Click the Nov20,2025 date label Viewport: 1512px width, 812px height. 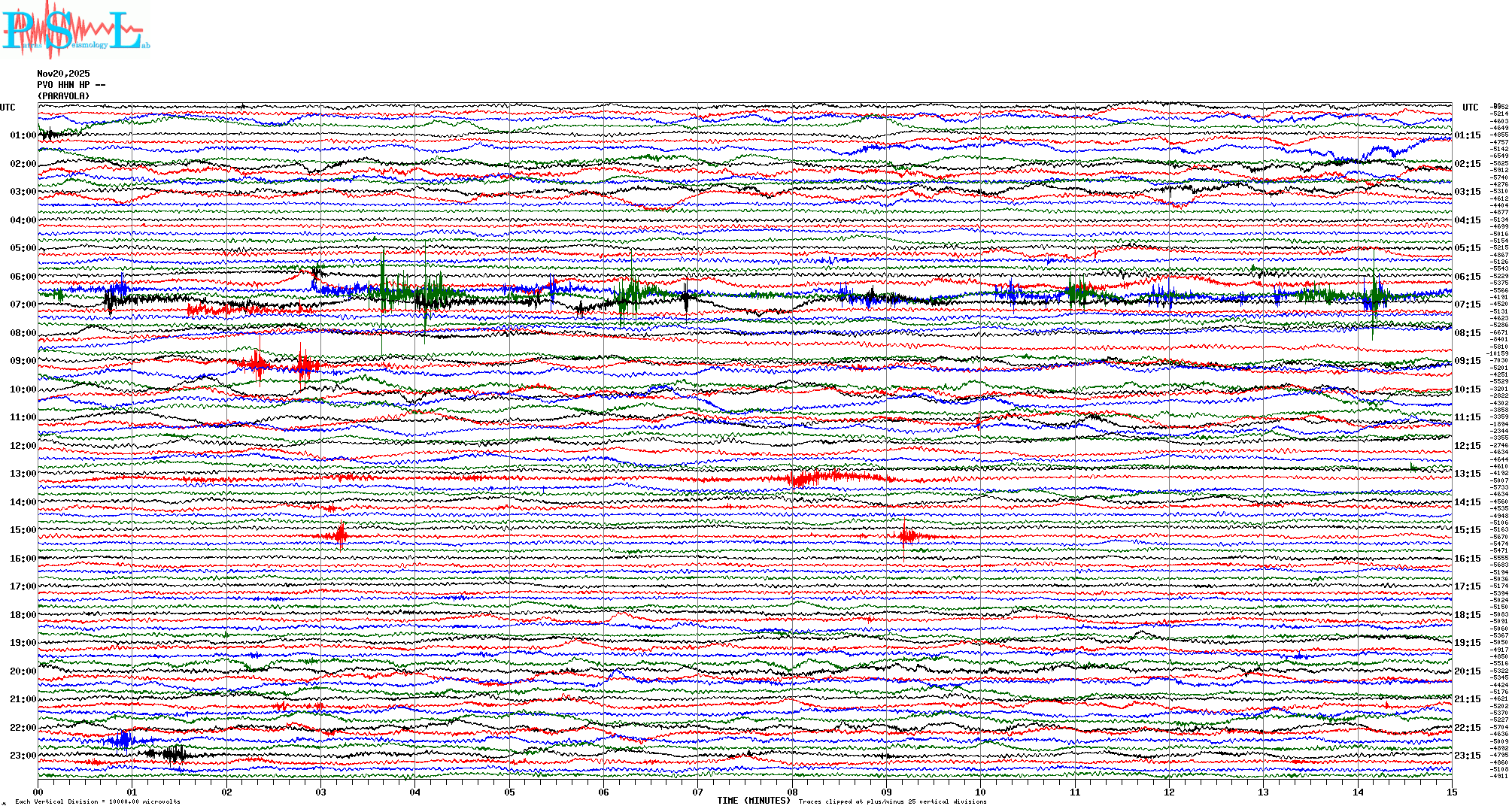coord(63,74)
